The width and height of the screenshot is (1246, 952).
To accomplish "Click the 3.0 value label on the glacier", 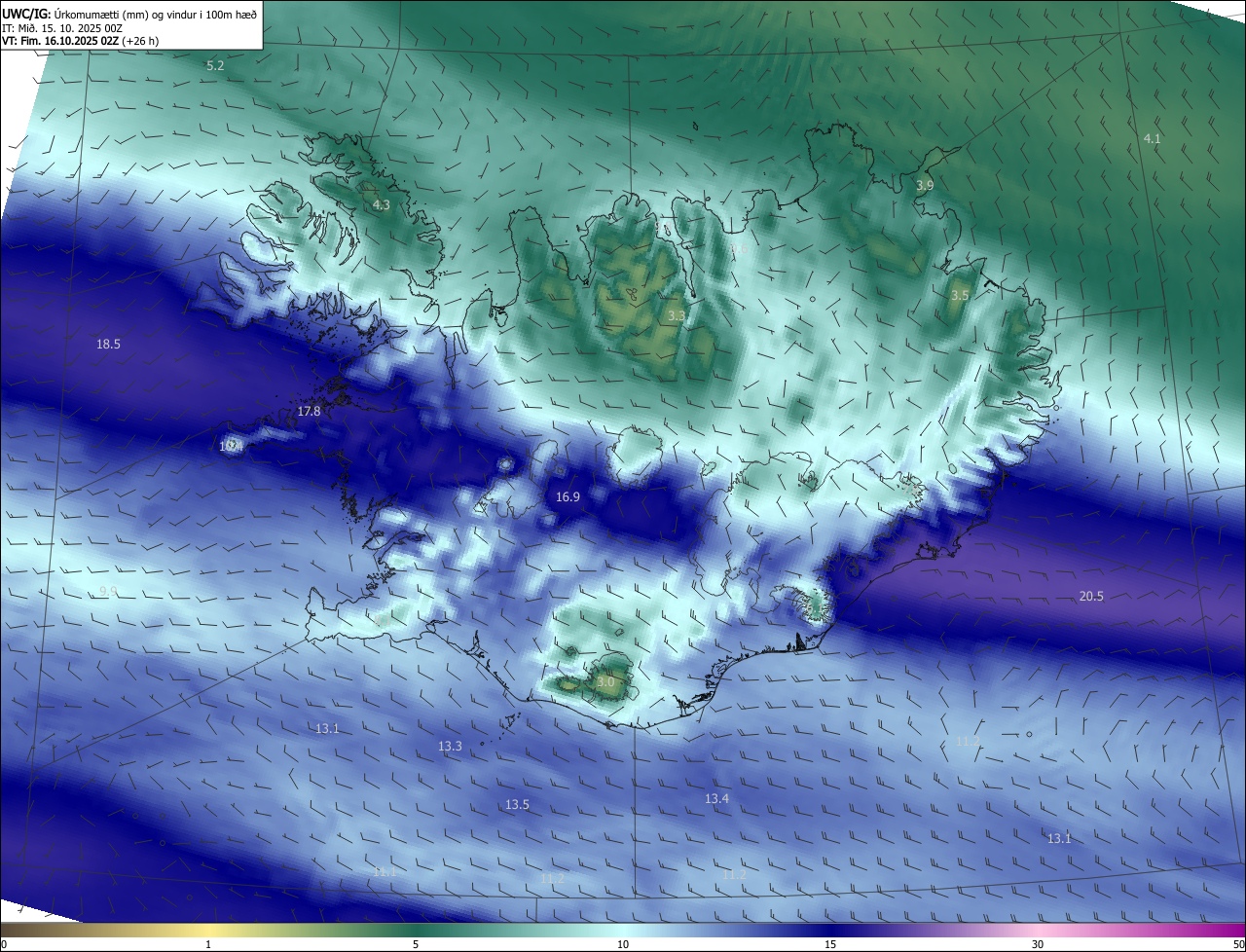I will click(605, 682).
